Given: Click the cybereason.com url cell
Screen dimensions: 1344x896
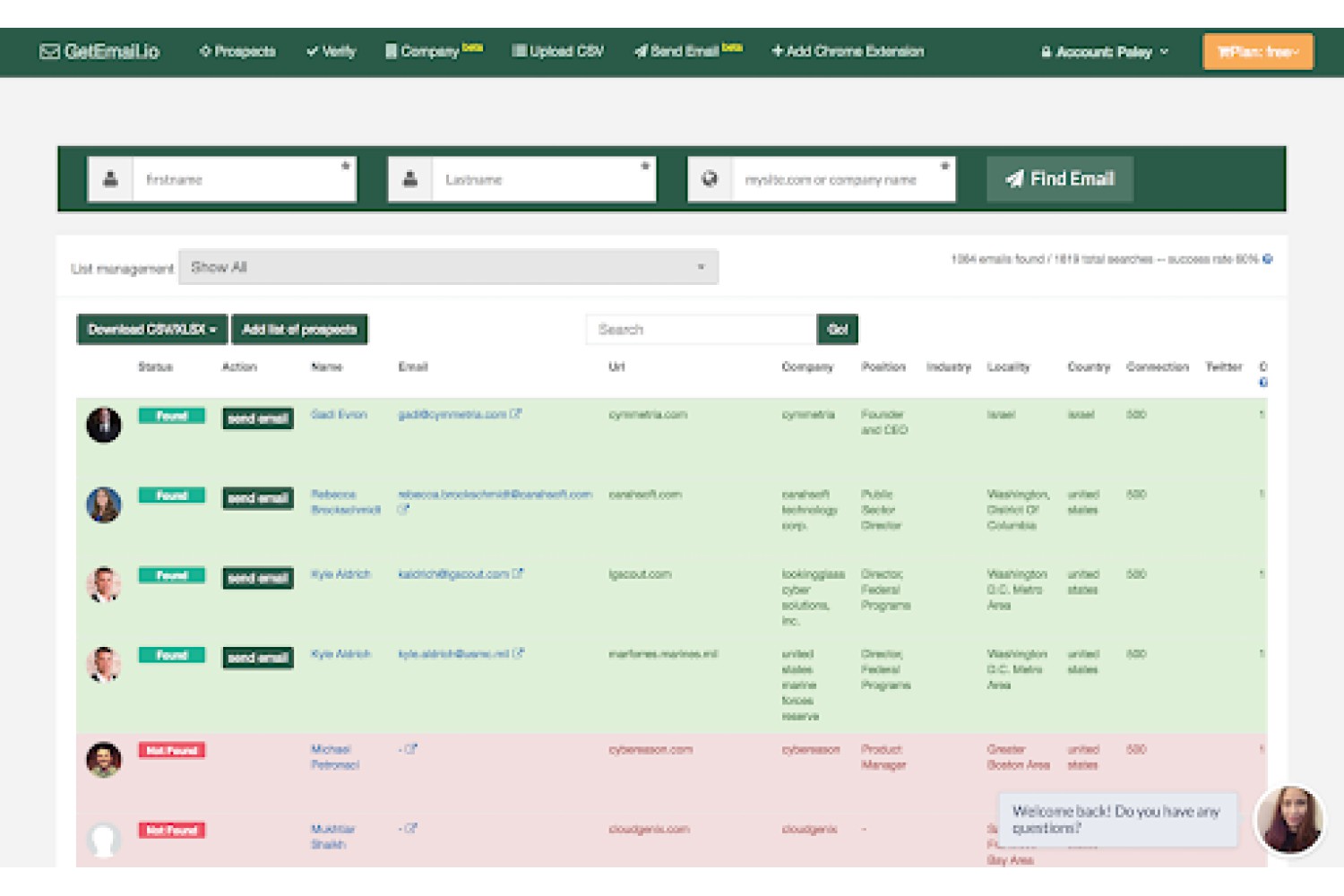Looking at the screenshot, I should click(x=650, y=750).
